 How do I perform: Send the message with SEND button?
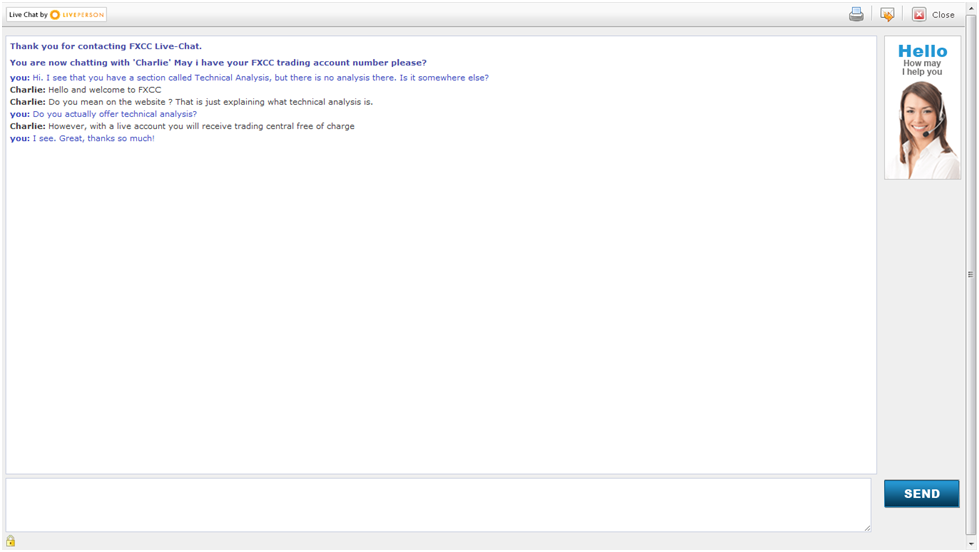pyautogui.click(x=922, y=493)
